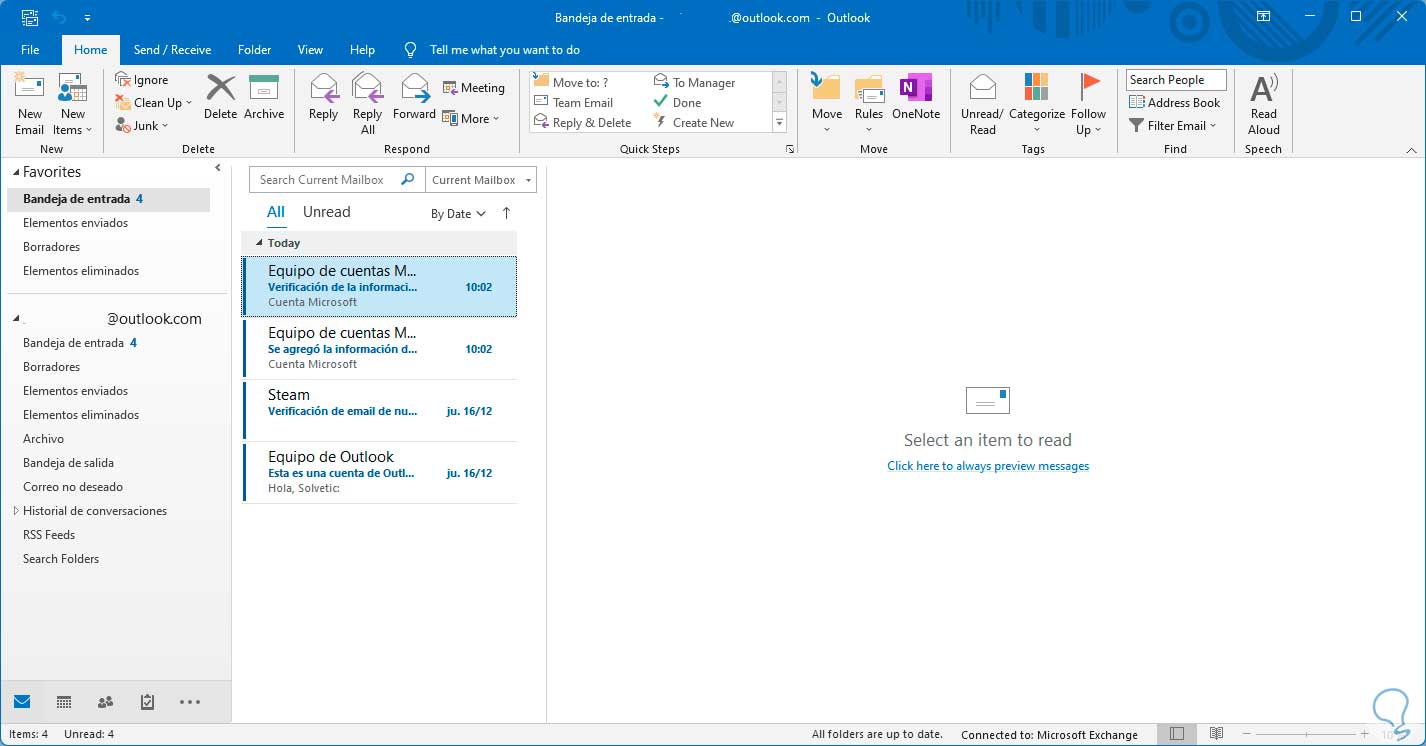Open the Rules menu
Image resolution: width=1426 pixels, height=746 pixels.
869,104
